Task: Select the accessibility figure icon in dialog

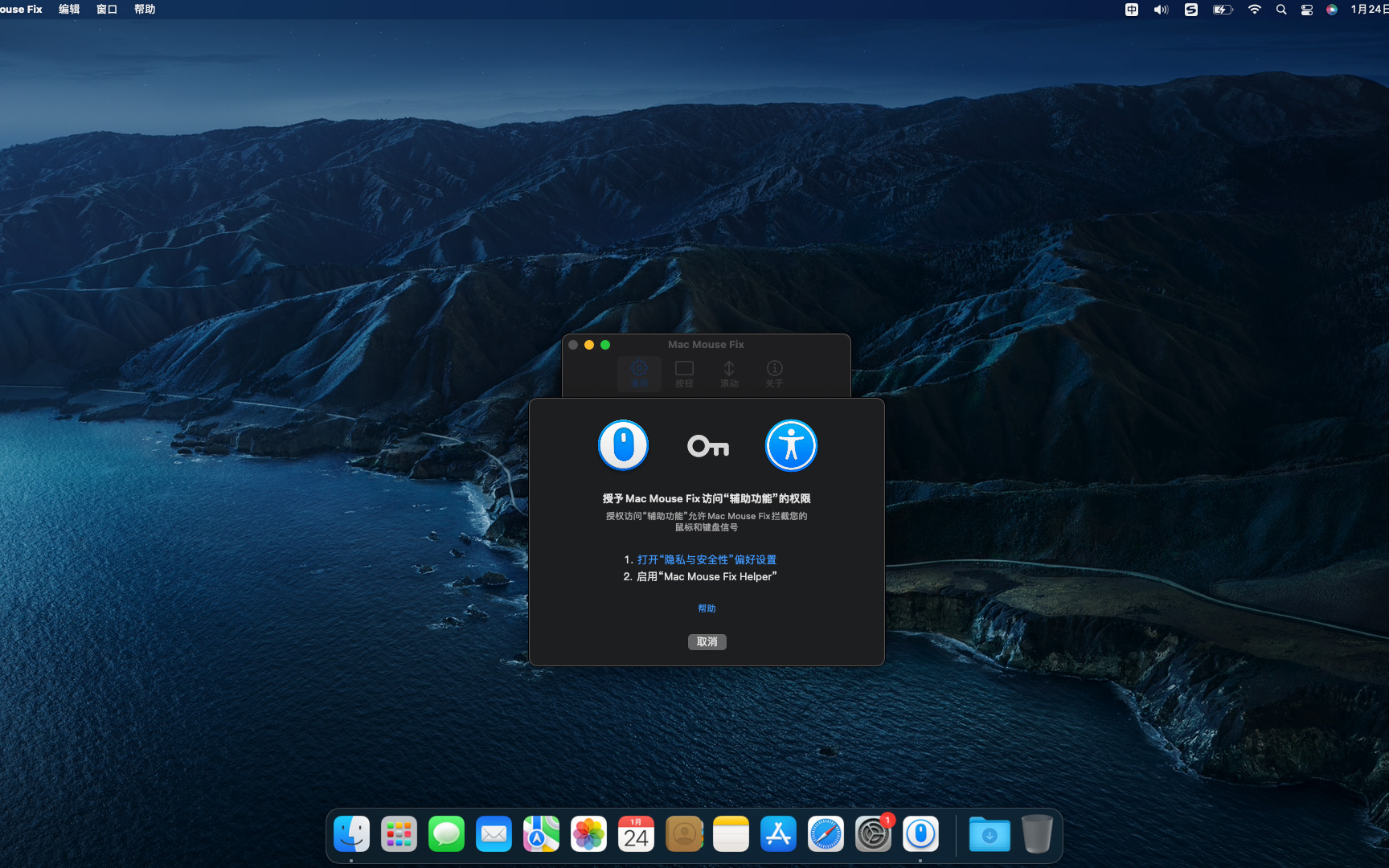Action: coord(791,445)
